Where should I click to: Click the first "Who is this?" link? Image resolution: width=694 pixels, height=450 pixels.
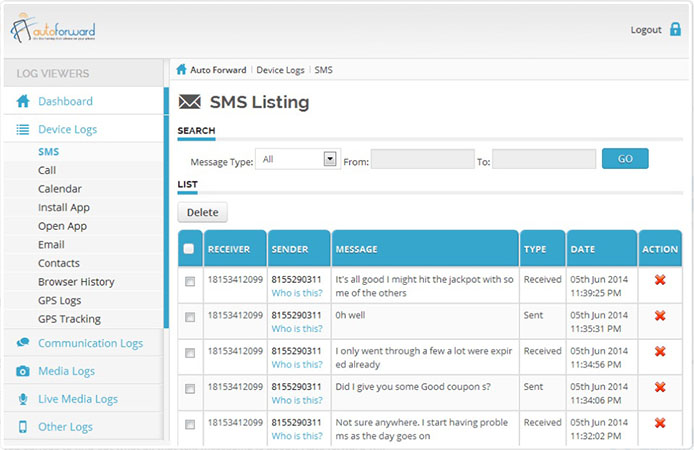tap(297, 293)
